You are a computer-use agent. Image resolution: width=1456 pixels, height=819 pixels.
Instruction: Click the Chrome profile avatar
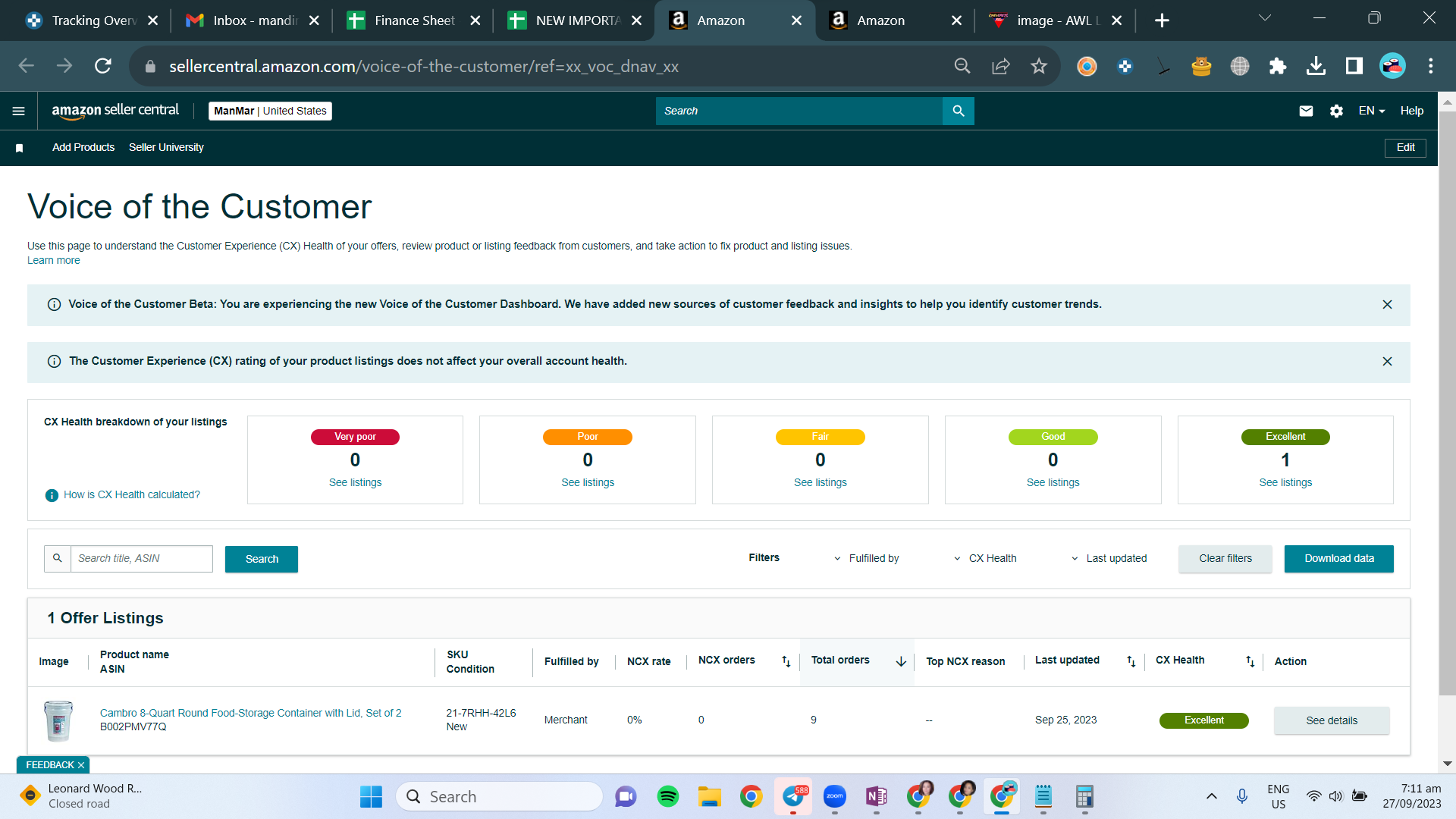click(1393, 66)
